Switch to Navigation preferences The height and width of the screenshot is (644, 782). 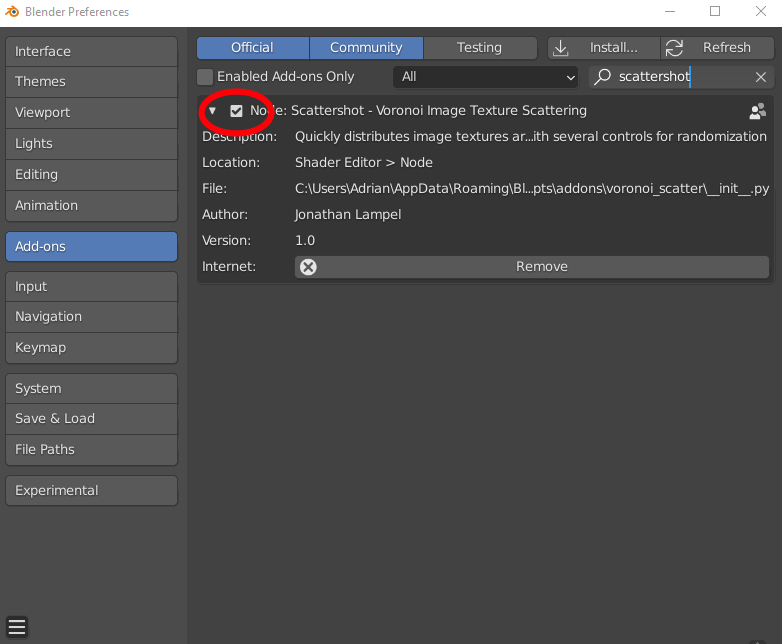[x=91, y=317]
